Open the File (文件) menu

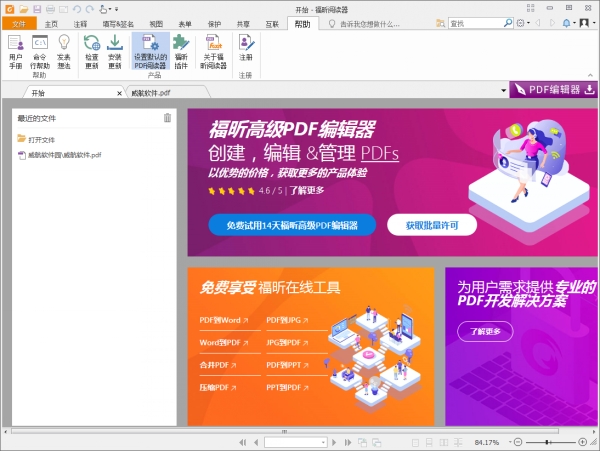pyautogui.click(x=19, y=24)
